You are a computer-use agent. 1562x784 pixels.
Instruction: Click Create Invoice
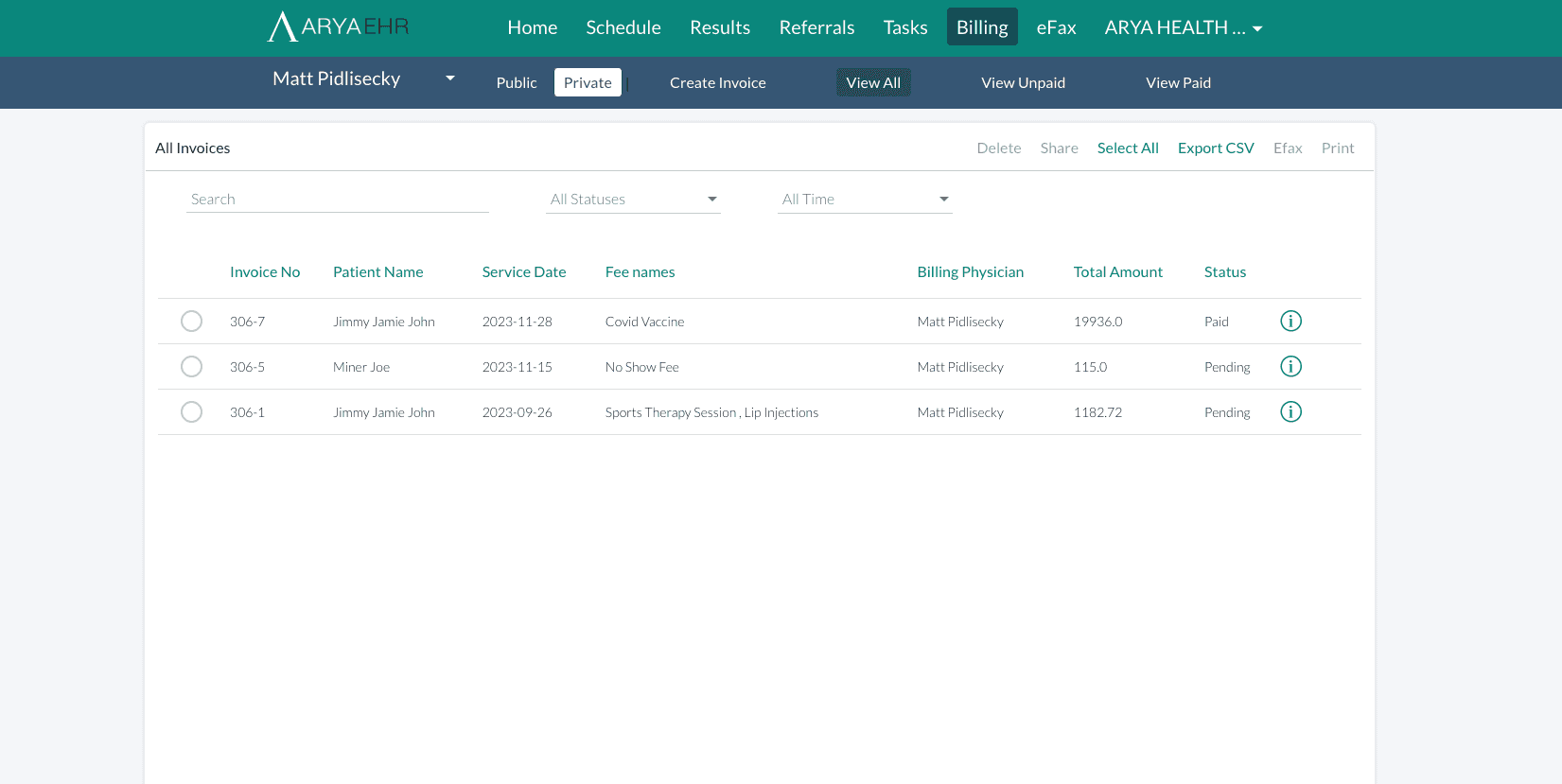pos(718,82)
